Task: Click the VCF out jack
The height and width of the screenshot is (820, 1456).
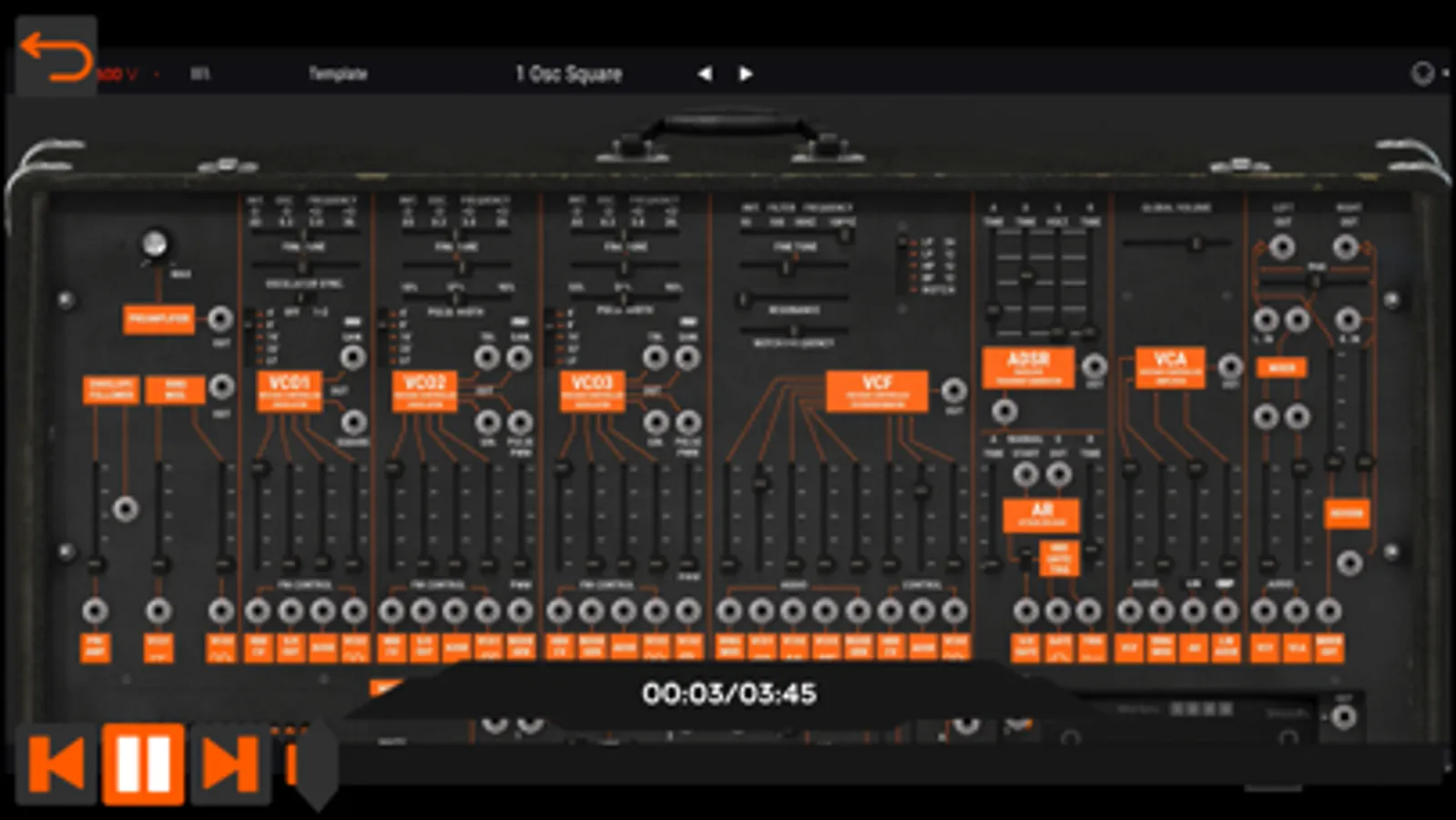Action: click(x=953, y=391)
